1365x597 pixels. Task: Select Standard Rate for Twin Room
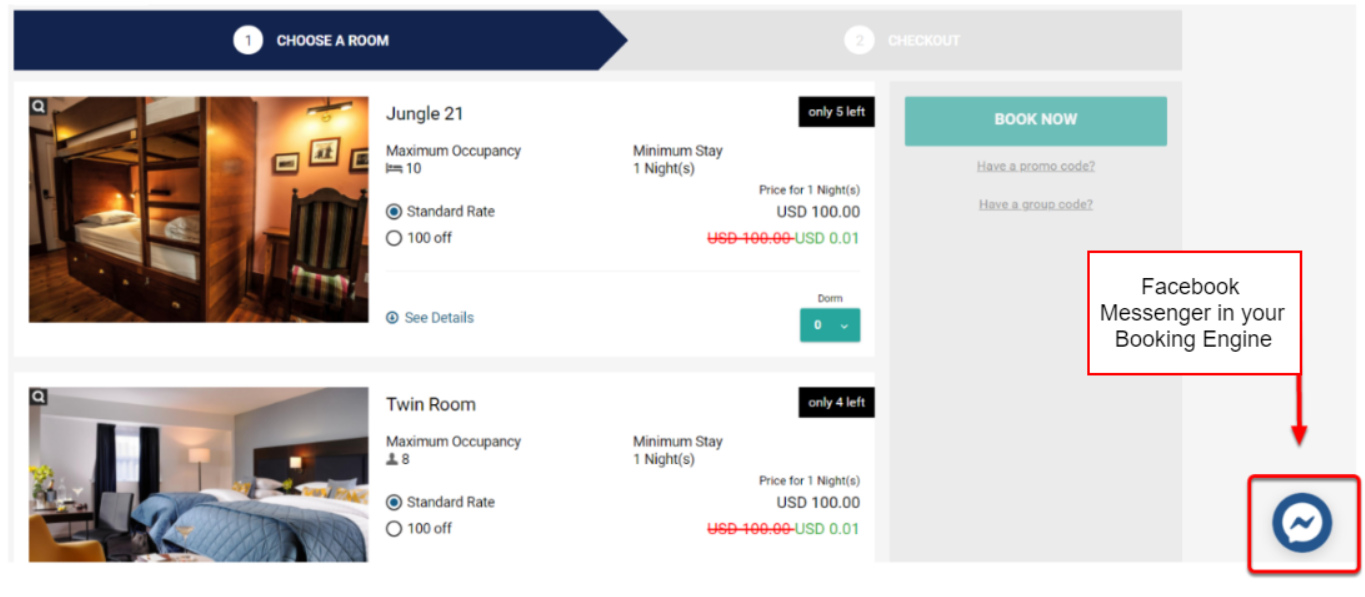tap(394, 503)
